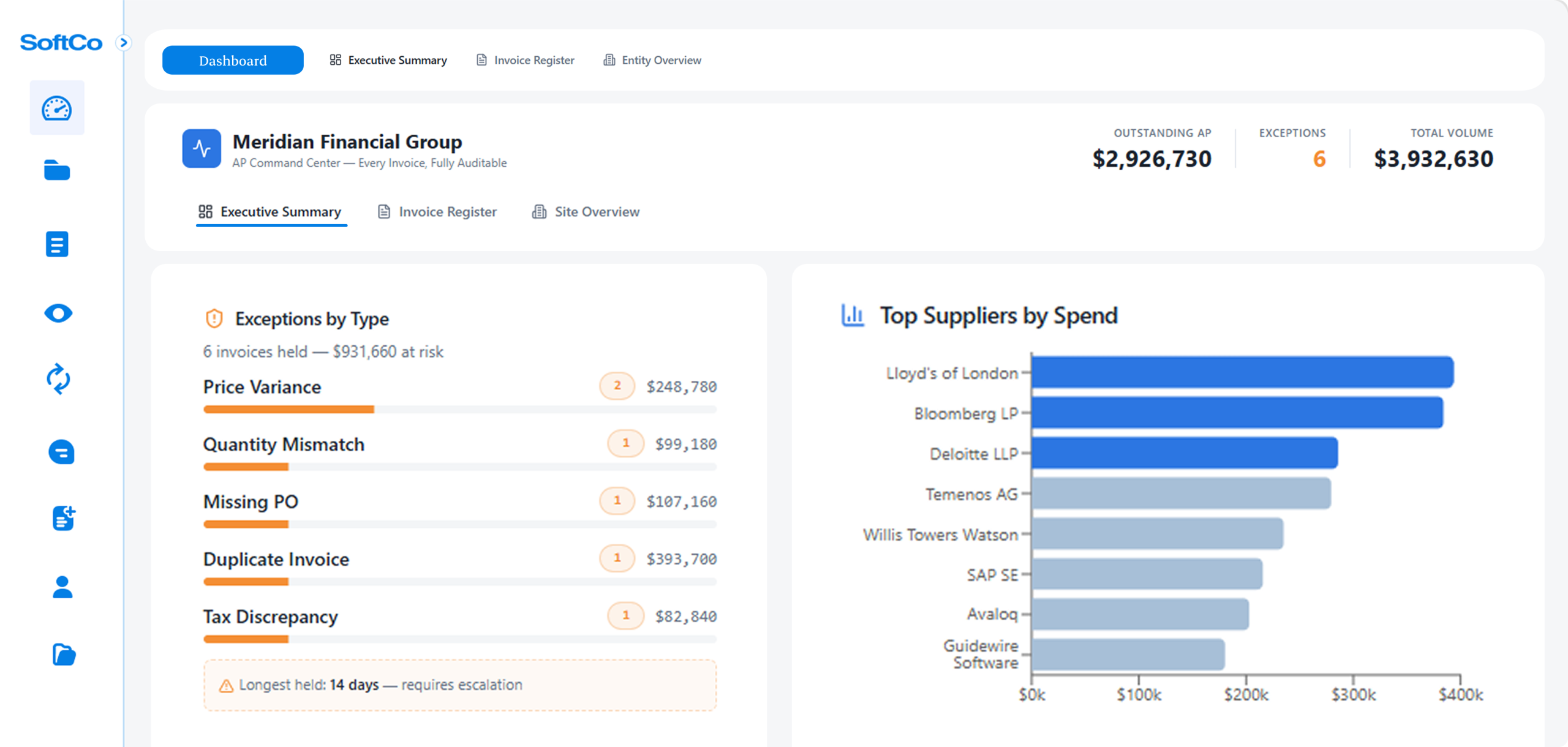Select the document icon in the sidebar
The width and height of the screenshot is (1568, 747).
coord(57,244)
